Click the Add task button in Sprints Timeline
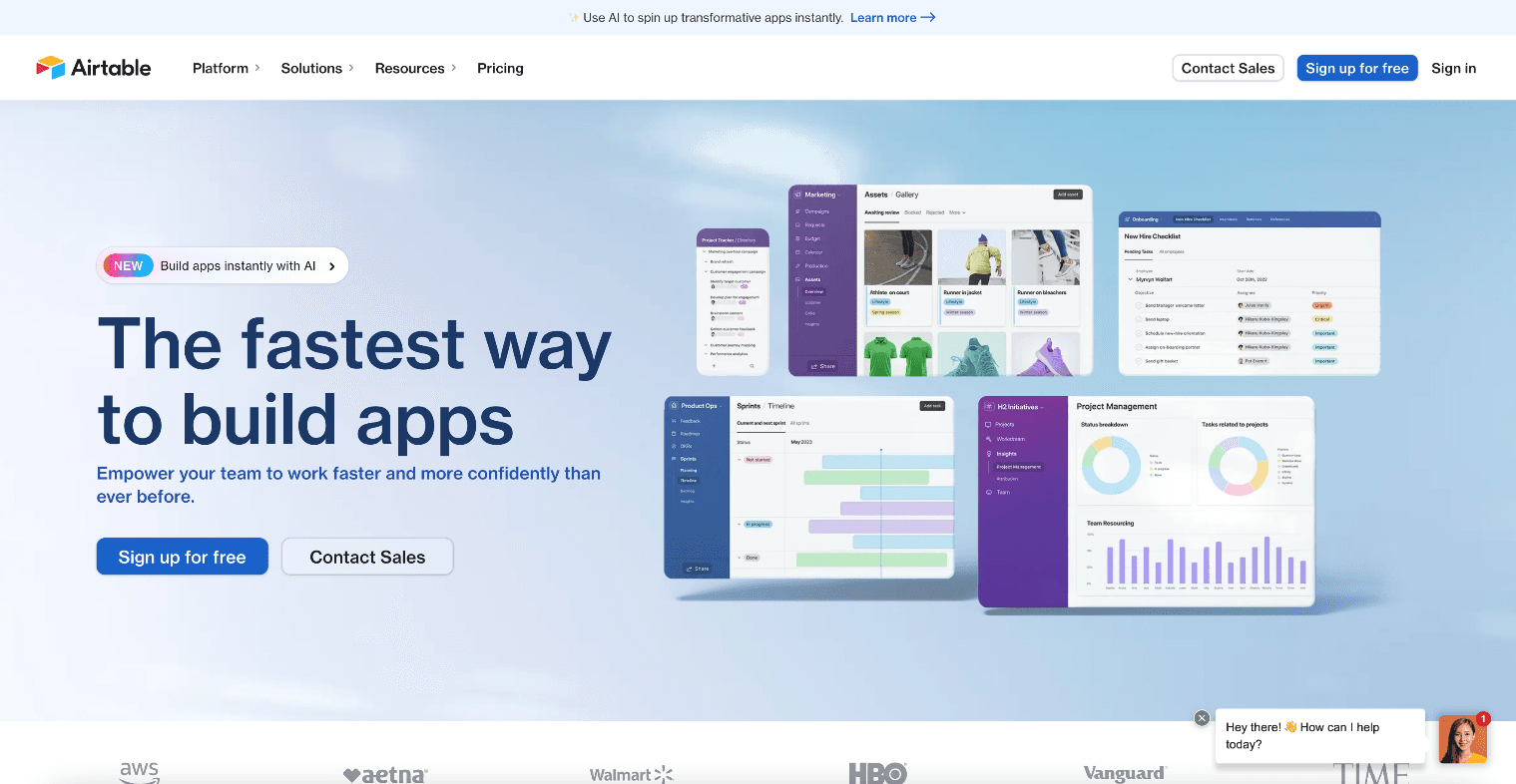Image resolution: width=1516 pixels, height=784 pixels. click(x=932, y=406)
